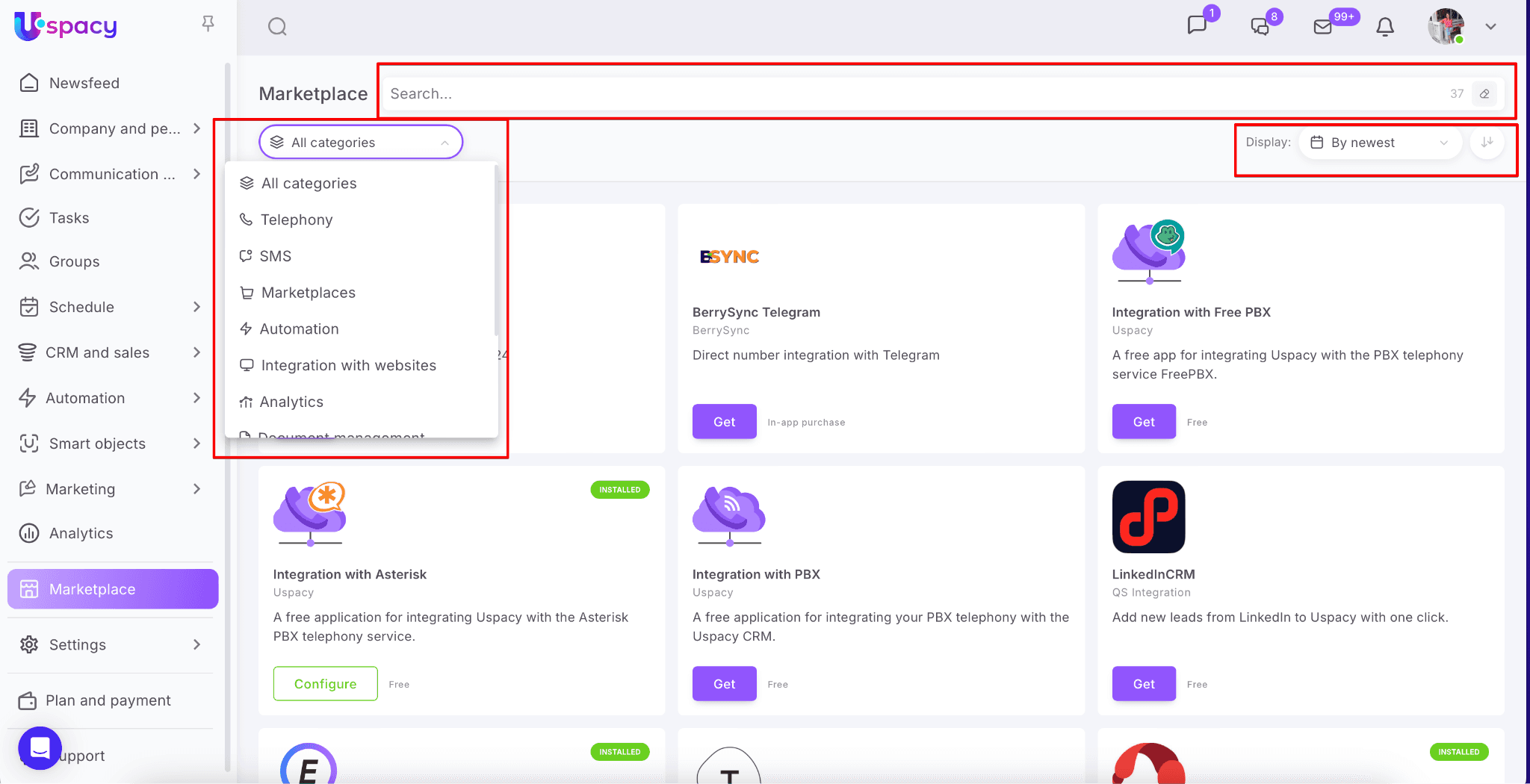Open the By newest display dropdown

pyautogui.click(x=1379, y=143)
